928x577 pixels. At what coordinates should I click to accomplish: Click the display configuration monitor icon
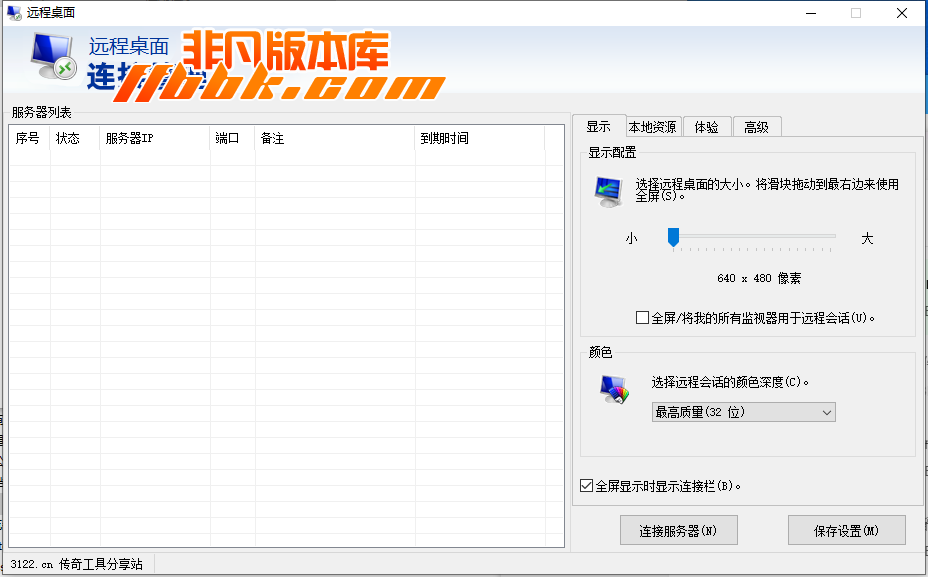(x=607, y=190)
